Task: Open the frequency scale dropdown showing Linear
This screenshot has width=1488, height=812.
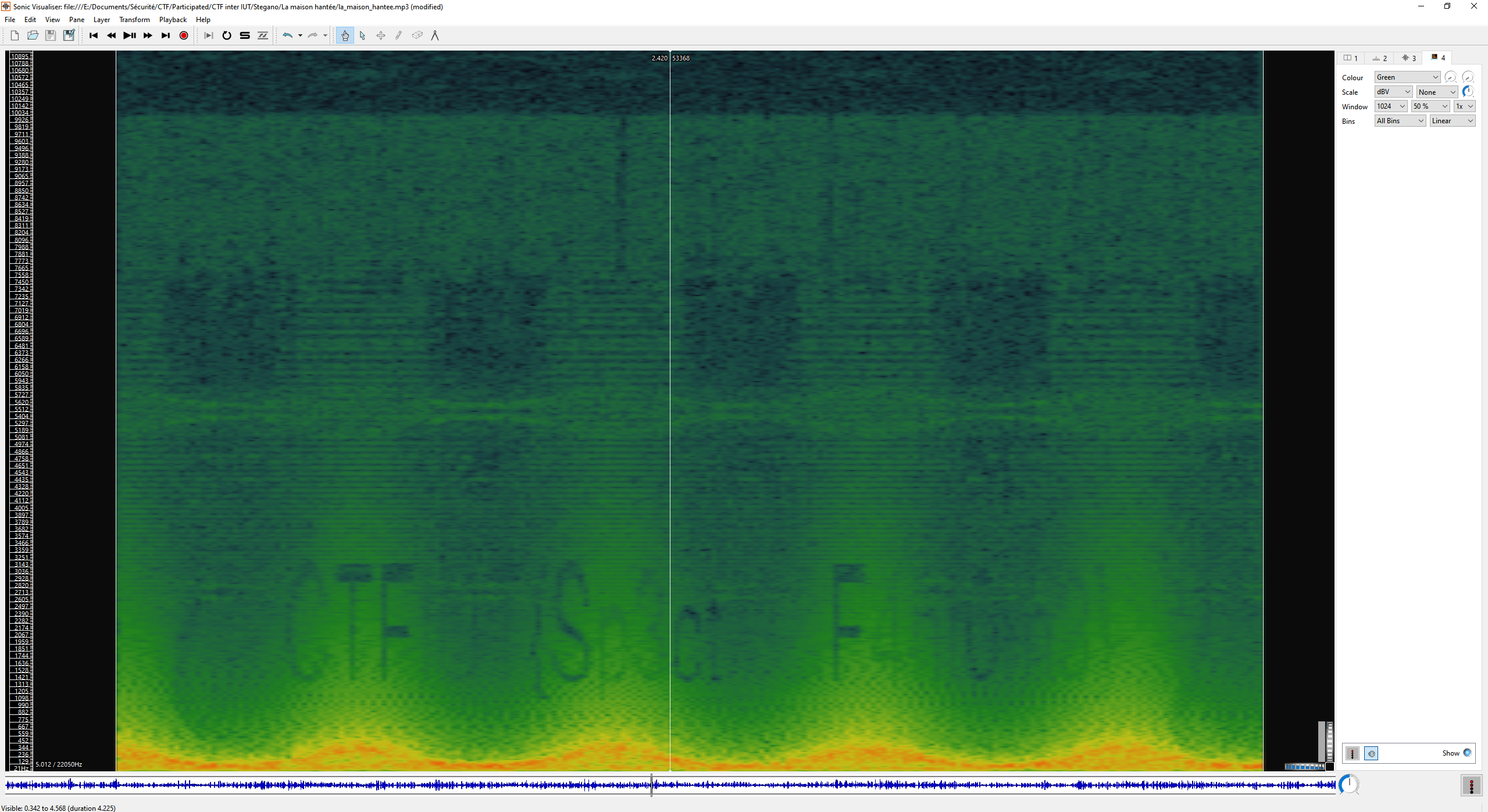Action: coord(1453,121)
